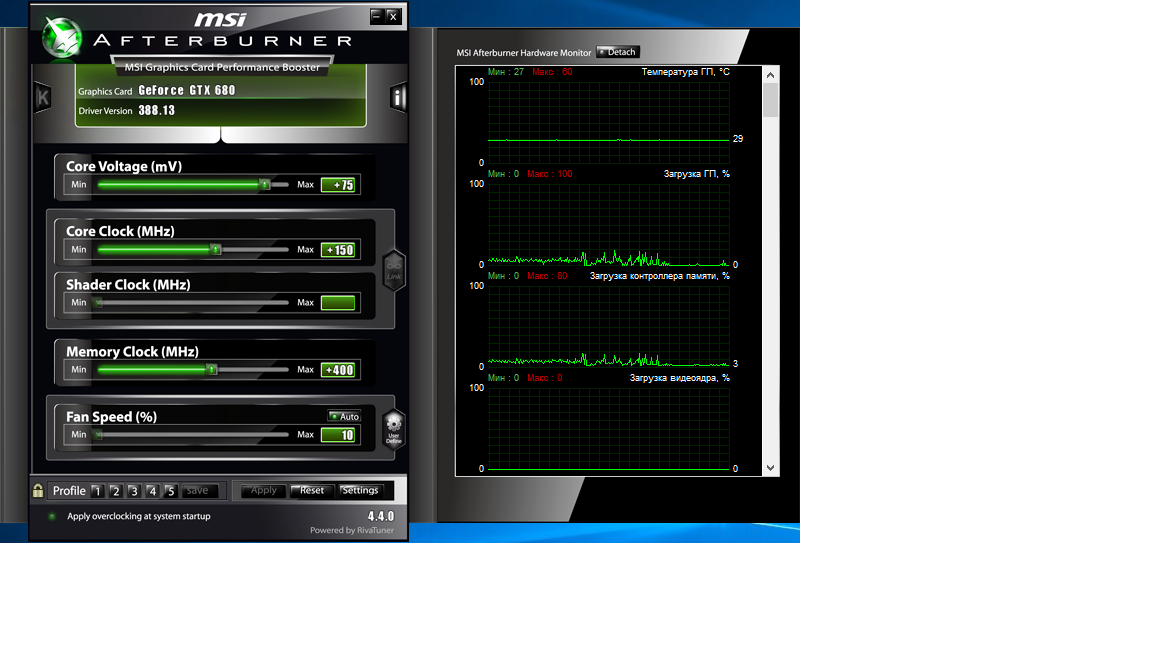Click the Powered by RivaTuner text
The image size is (1152, 648).
click(x=352, y=530)
